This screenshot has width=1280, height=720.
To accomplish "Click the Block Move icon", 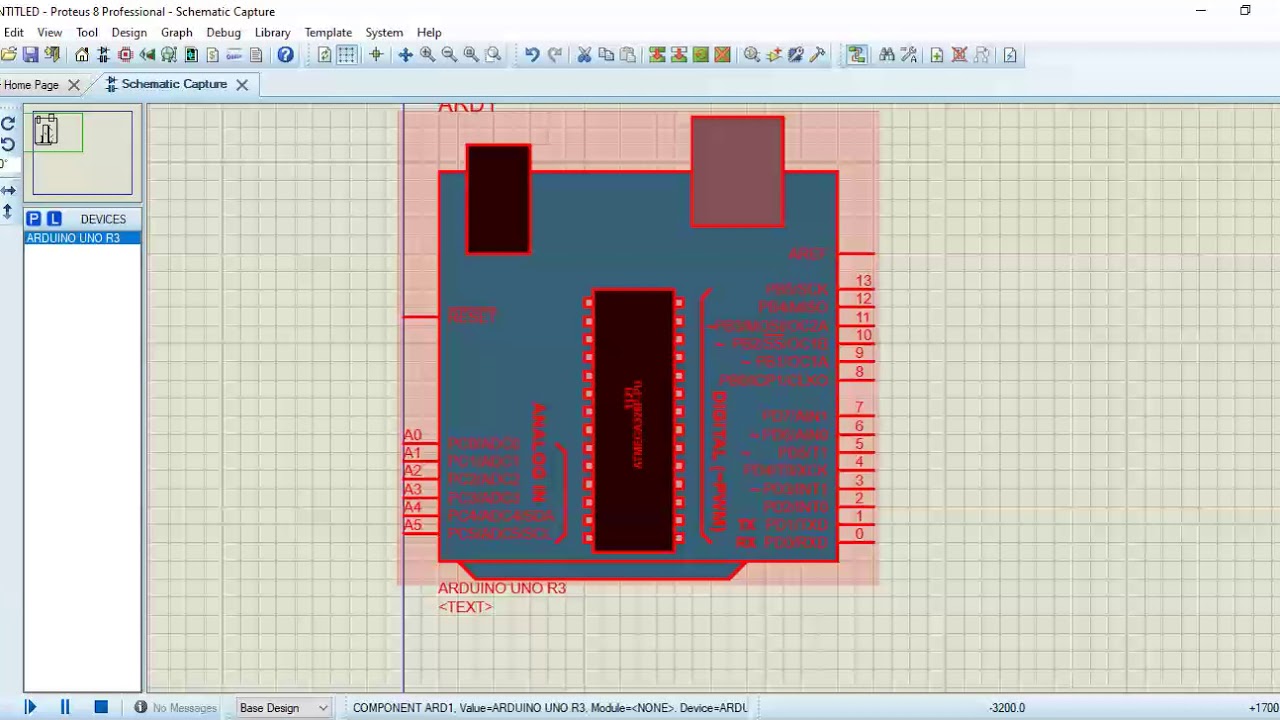I will (679, 55).
